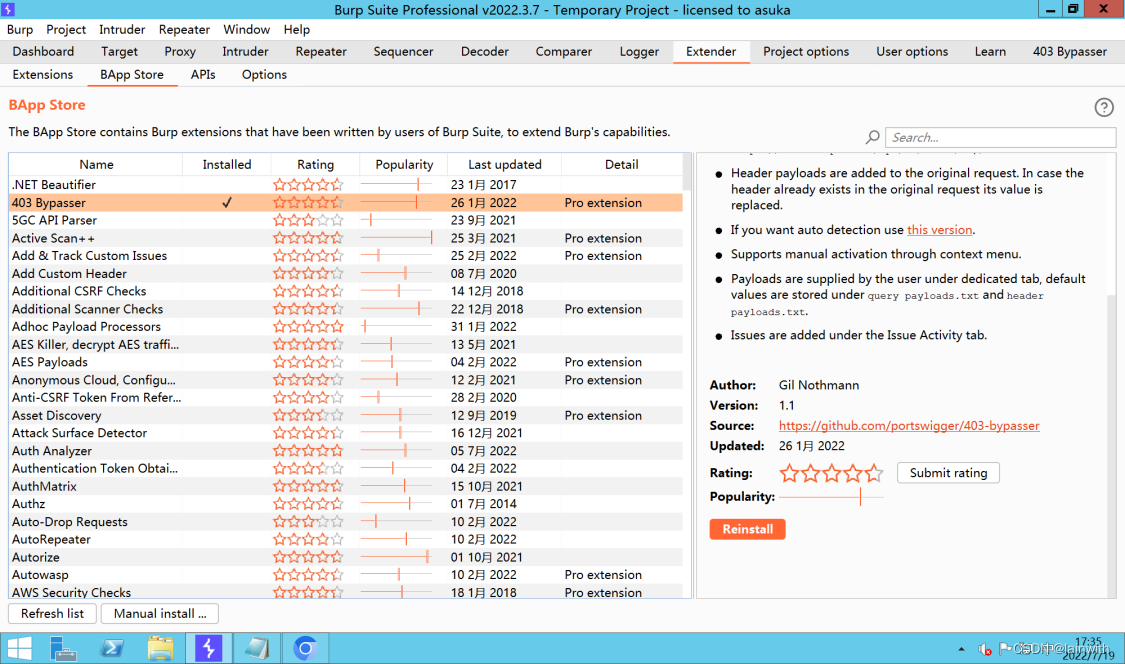Viewport: 1125px width, 664px height.
Task: Open File Explorer from taskbar
Action: [x=160, y=648]
